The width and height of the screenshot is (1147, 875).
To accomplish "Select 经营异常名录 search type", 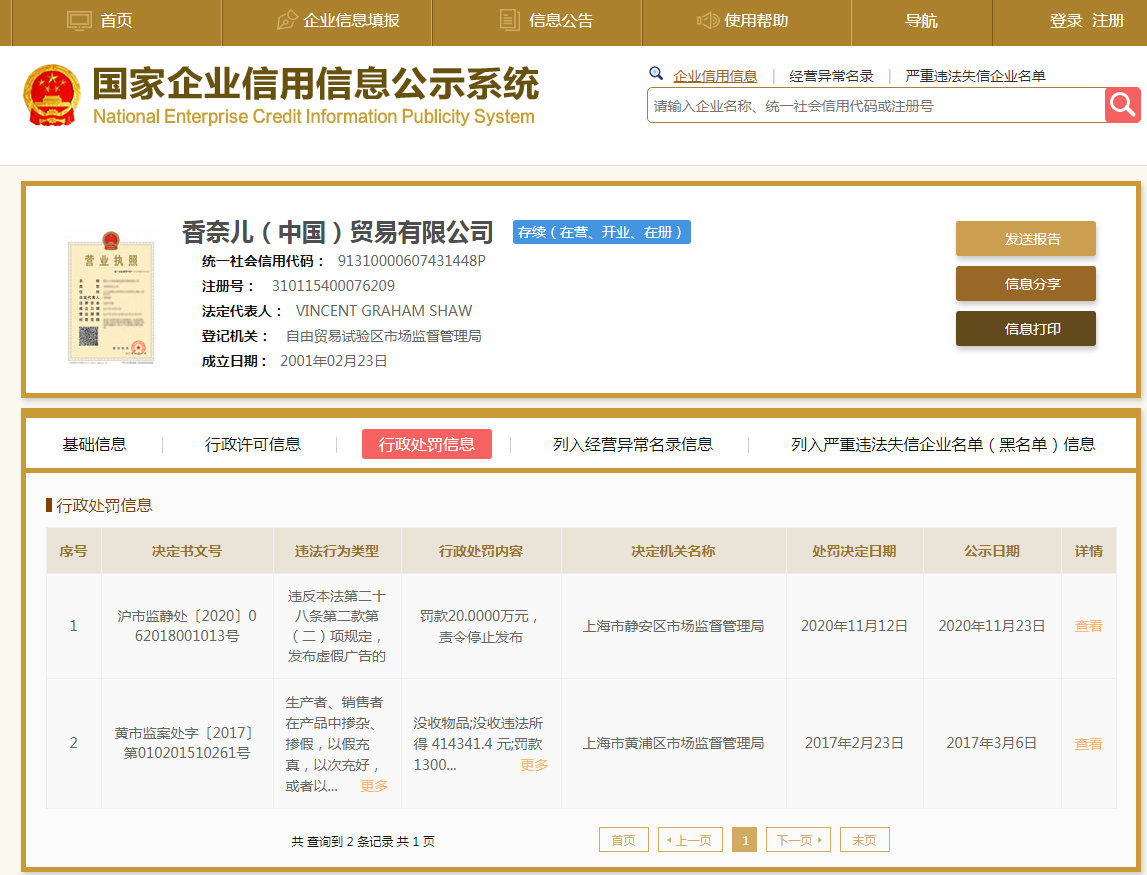I will pyautogui.click(x=831, y=76).
